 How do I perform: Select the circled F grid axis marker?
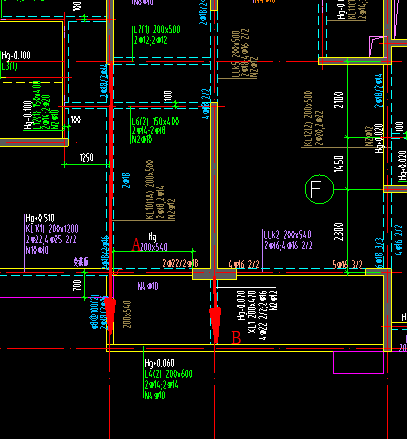(319, 189)
